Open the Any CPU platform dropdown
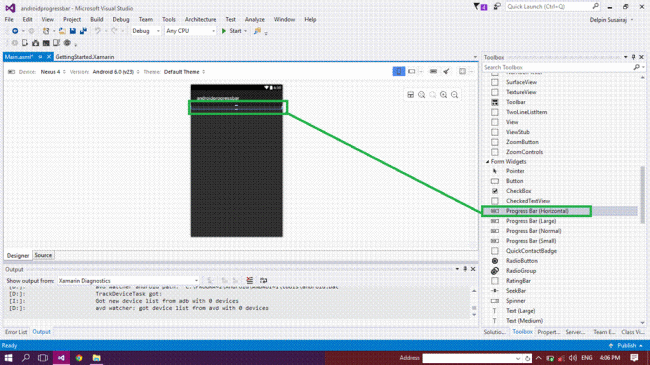The image size is (650, 365). (x=191, y=31)
